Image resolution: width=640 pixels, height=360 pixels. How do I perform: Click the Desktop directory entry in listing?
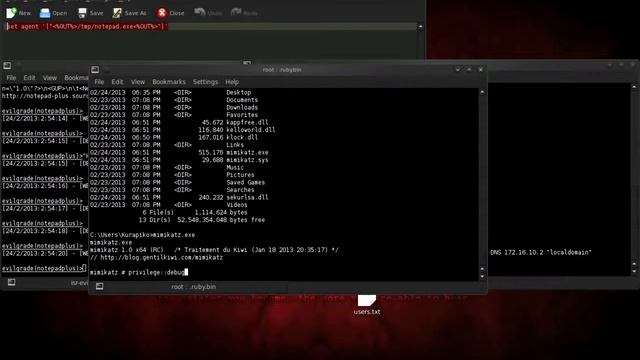click(239, 93)
